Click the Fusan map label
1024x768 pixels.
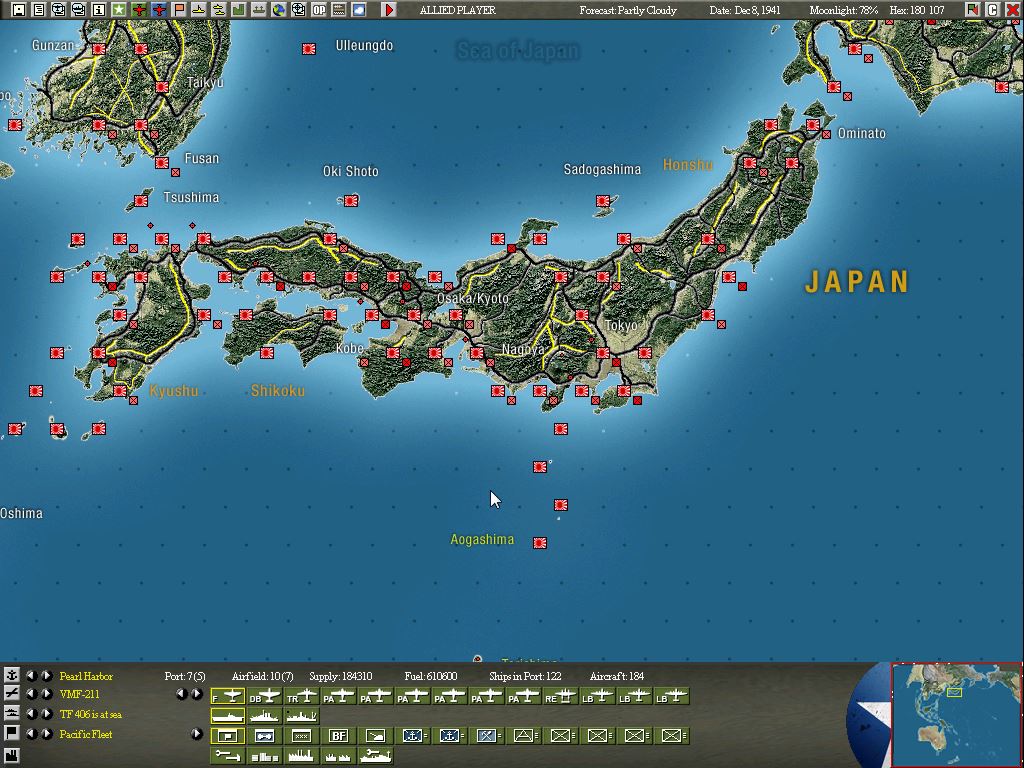202,158
